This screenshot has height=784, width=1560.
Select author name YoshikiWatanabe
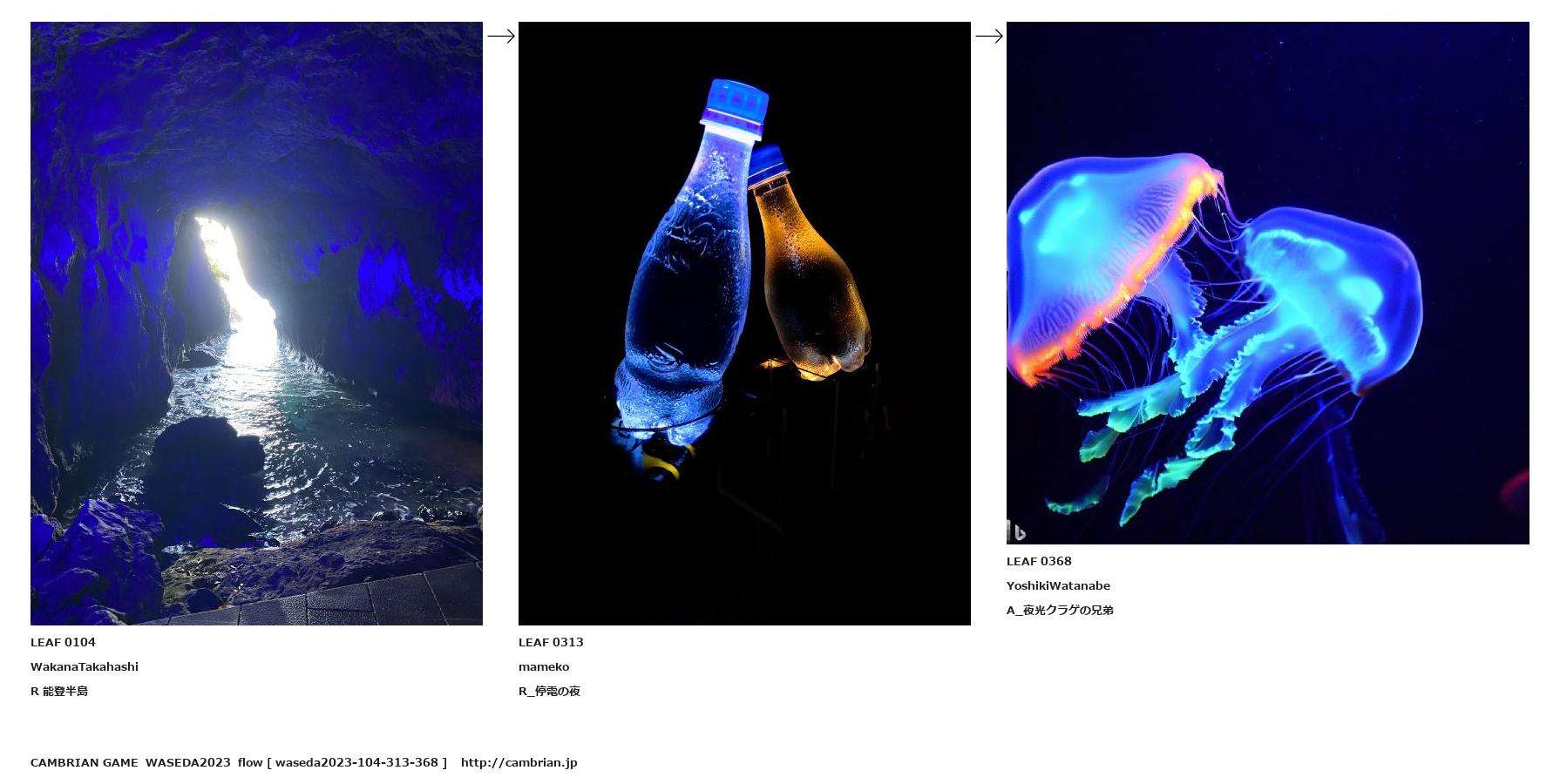[1058, 585]
